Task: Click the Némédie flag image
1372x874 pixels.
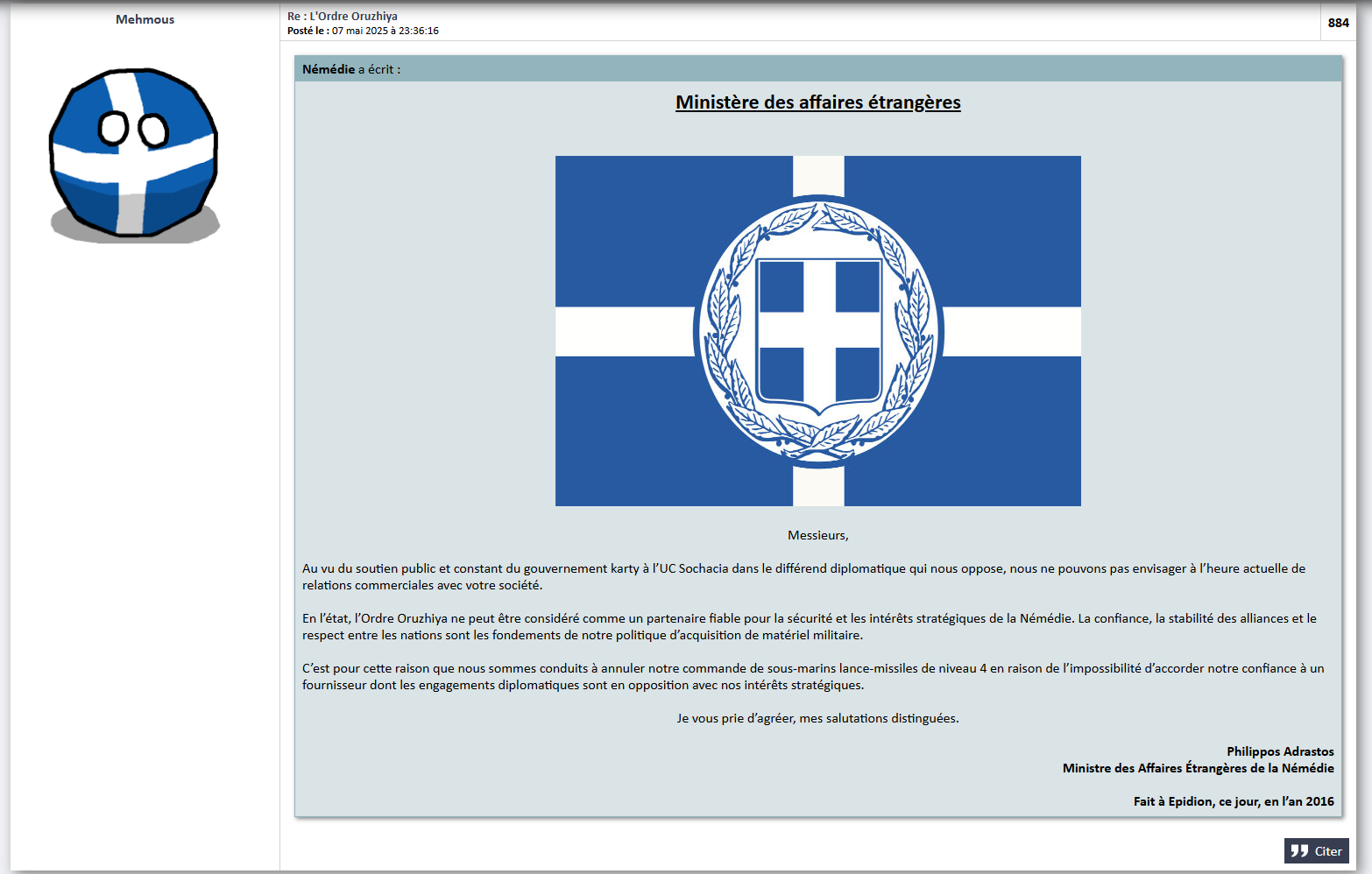Action: pos(818,331)
